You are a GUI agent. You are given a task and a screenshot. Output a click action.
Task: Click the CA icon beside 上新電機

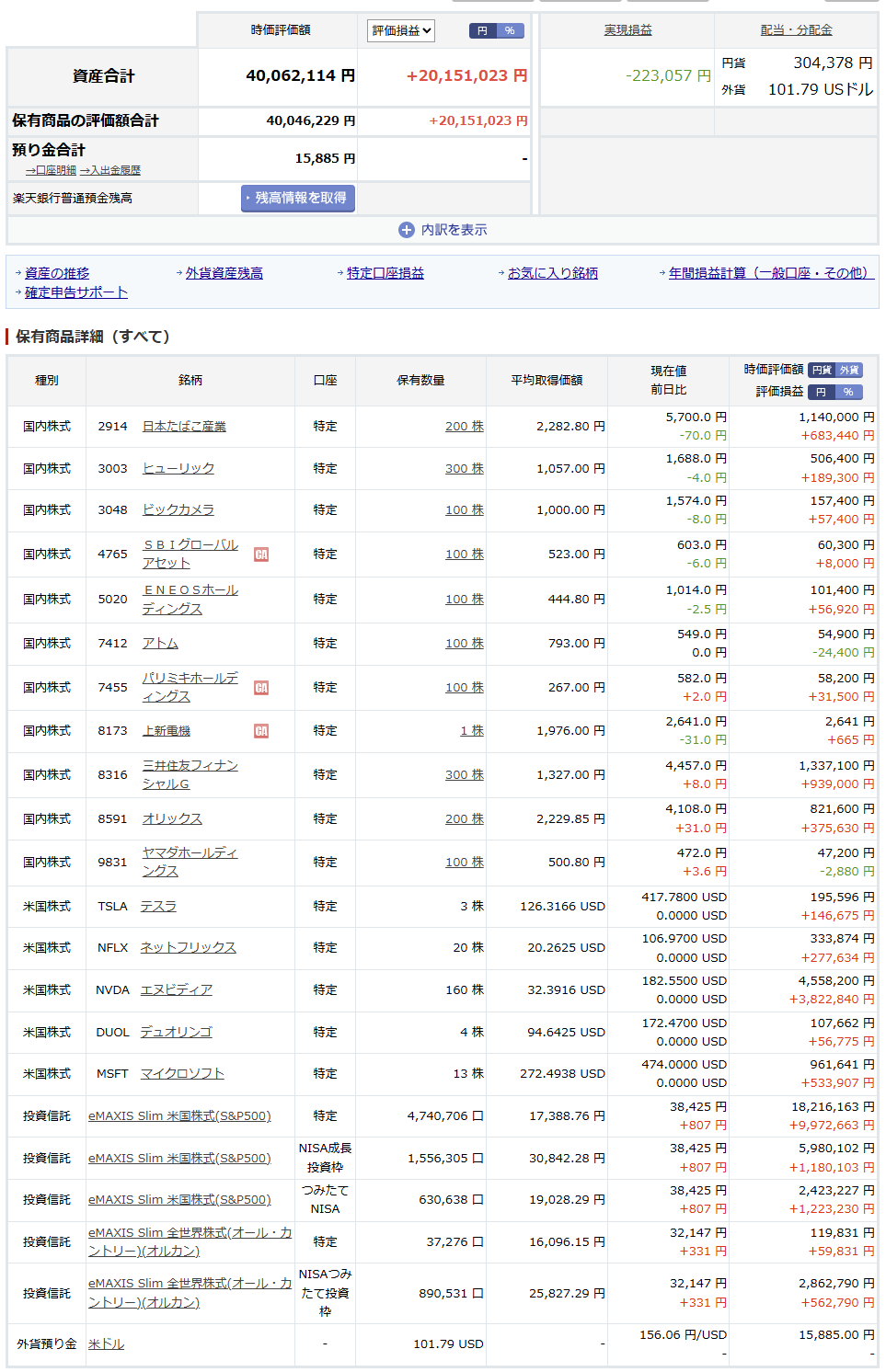[261, 731]
